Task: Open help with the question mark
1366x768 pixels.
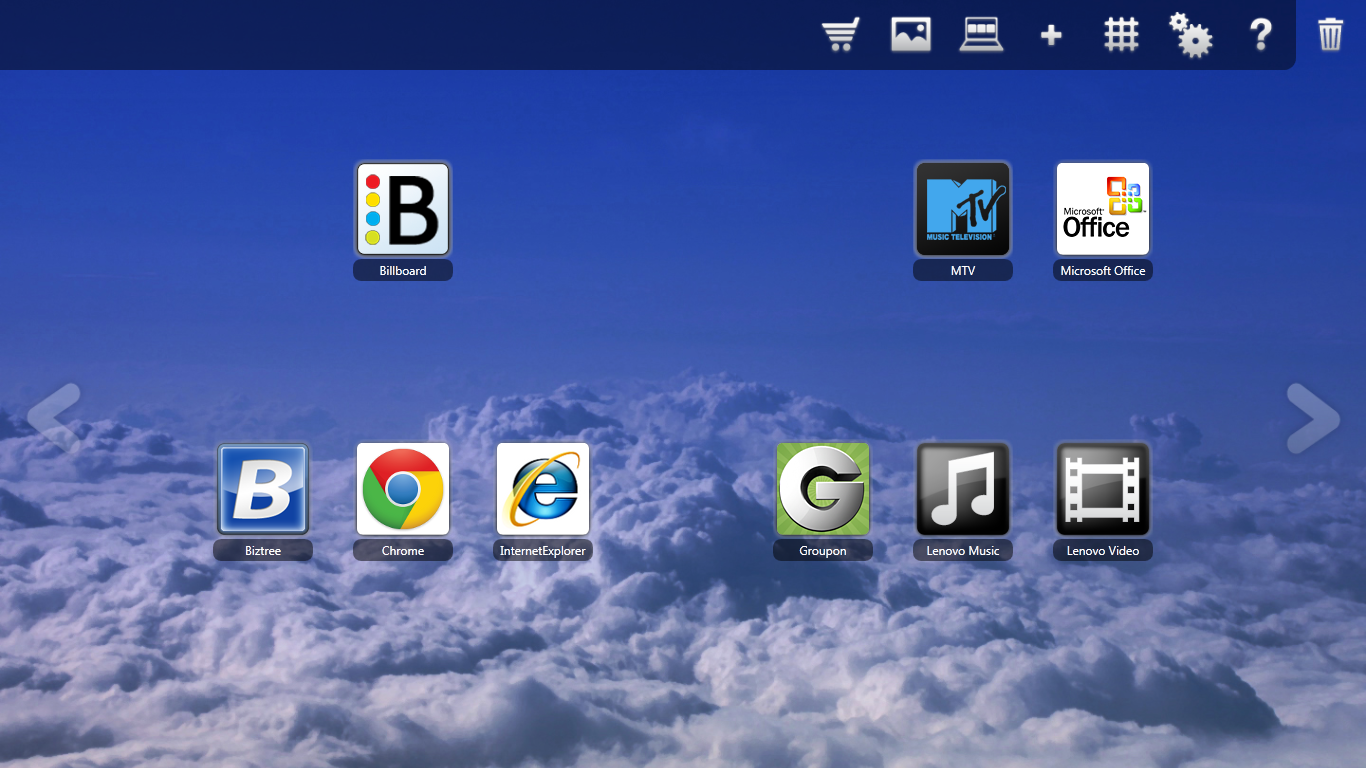Action: pos(1261,35)
